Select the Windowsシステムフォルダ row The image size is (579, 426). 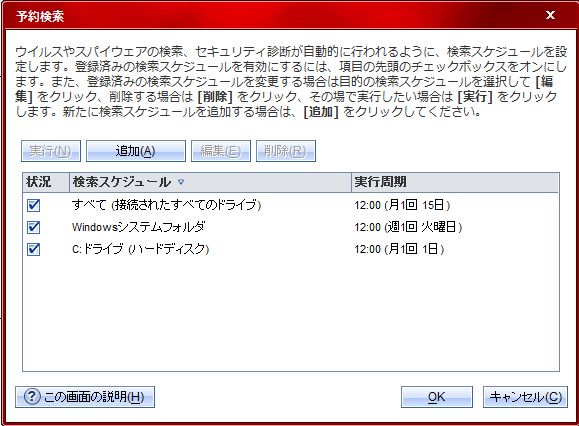pos(291,227)
